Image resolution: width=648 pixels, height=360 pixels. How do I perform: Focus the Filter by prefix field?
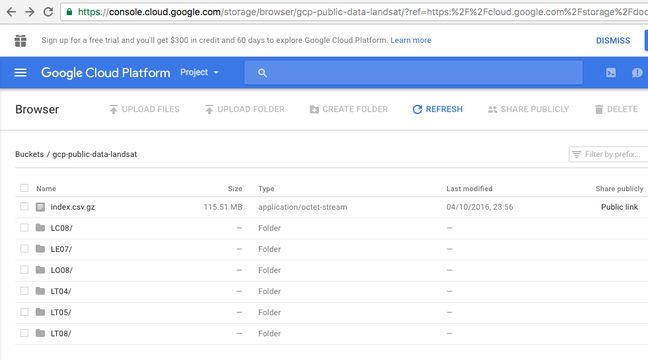pos(608,154)
